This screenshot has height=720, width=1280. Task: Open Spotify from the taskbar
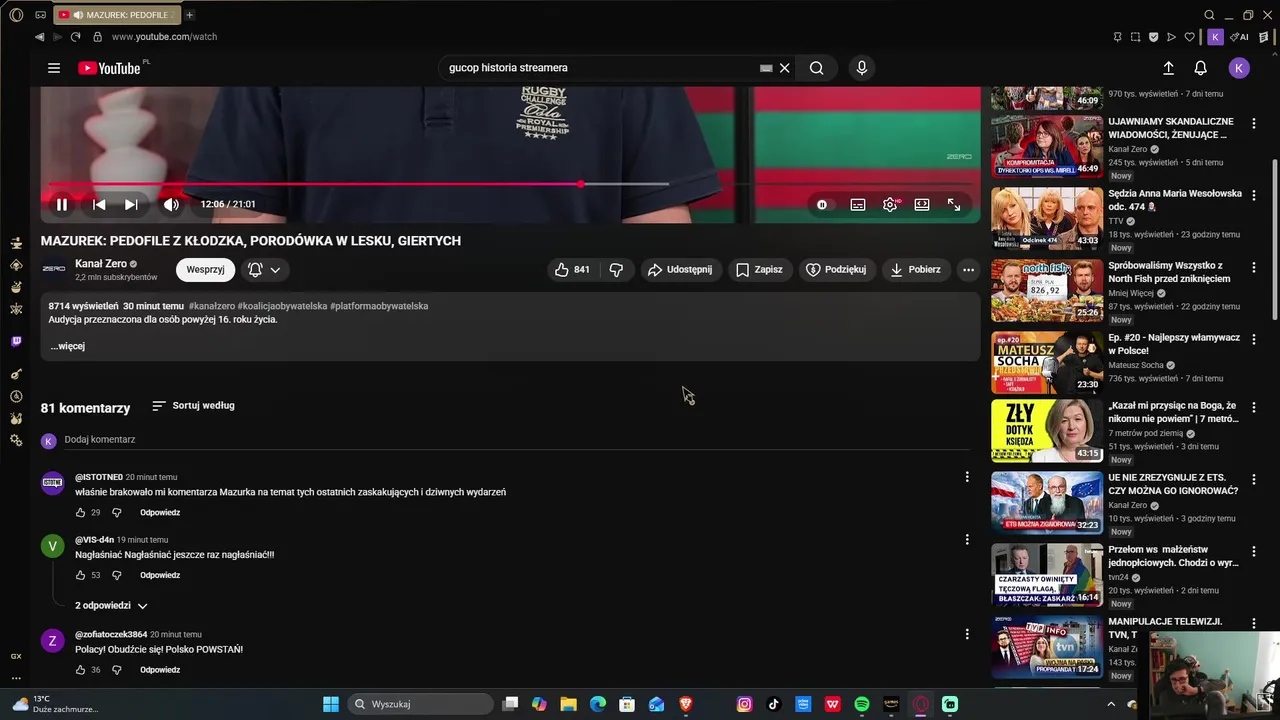(862, 704)
